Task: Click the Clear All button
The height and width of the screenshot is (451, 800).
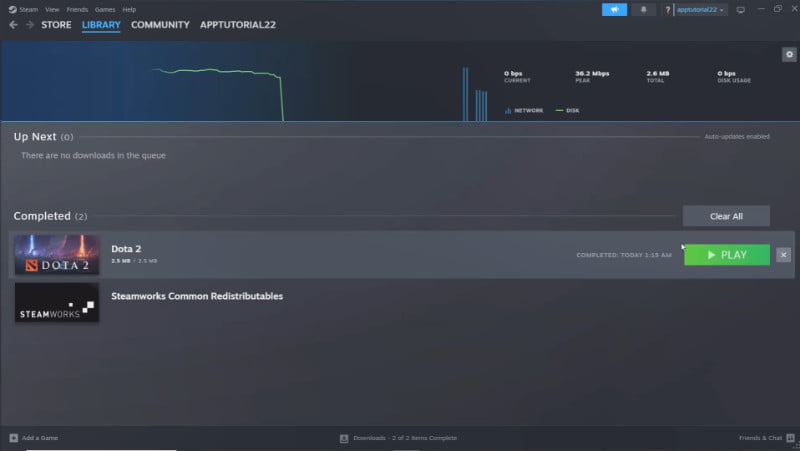Action: pyautogui.click(x=726, y=216)
